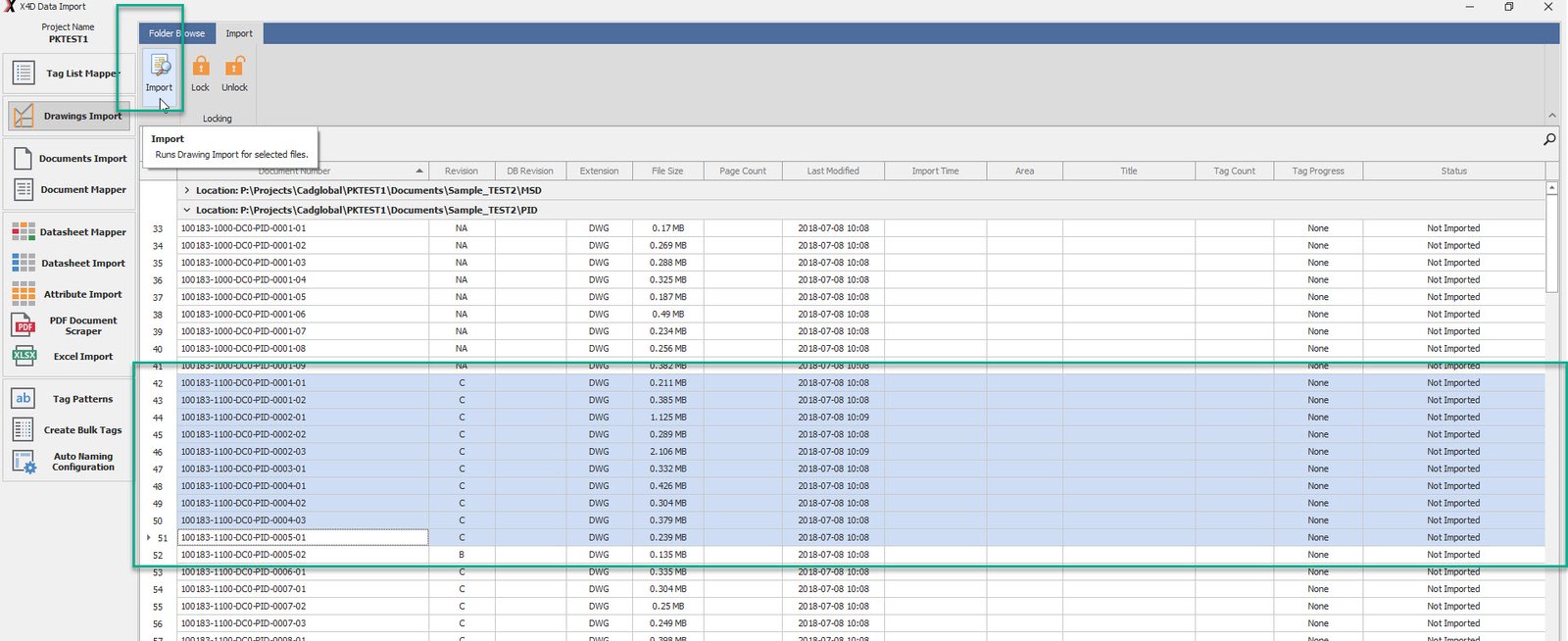Viewport: 1568px width, 641px height.
Task: Click the Lock padlock icon
Action: click(x=200, y=68)
